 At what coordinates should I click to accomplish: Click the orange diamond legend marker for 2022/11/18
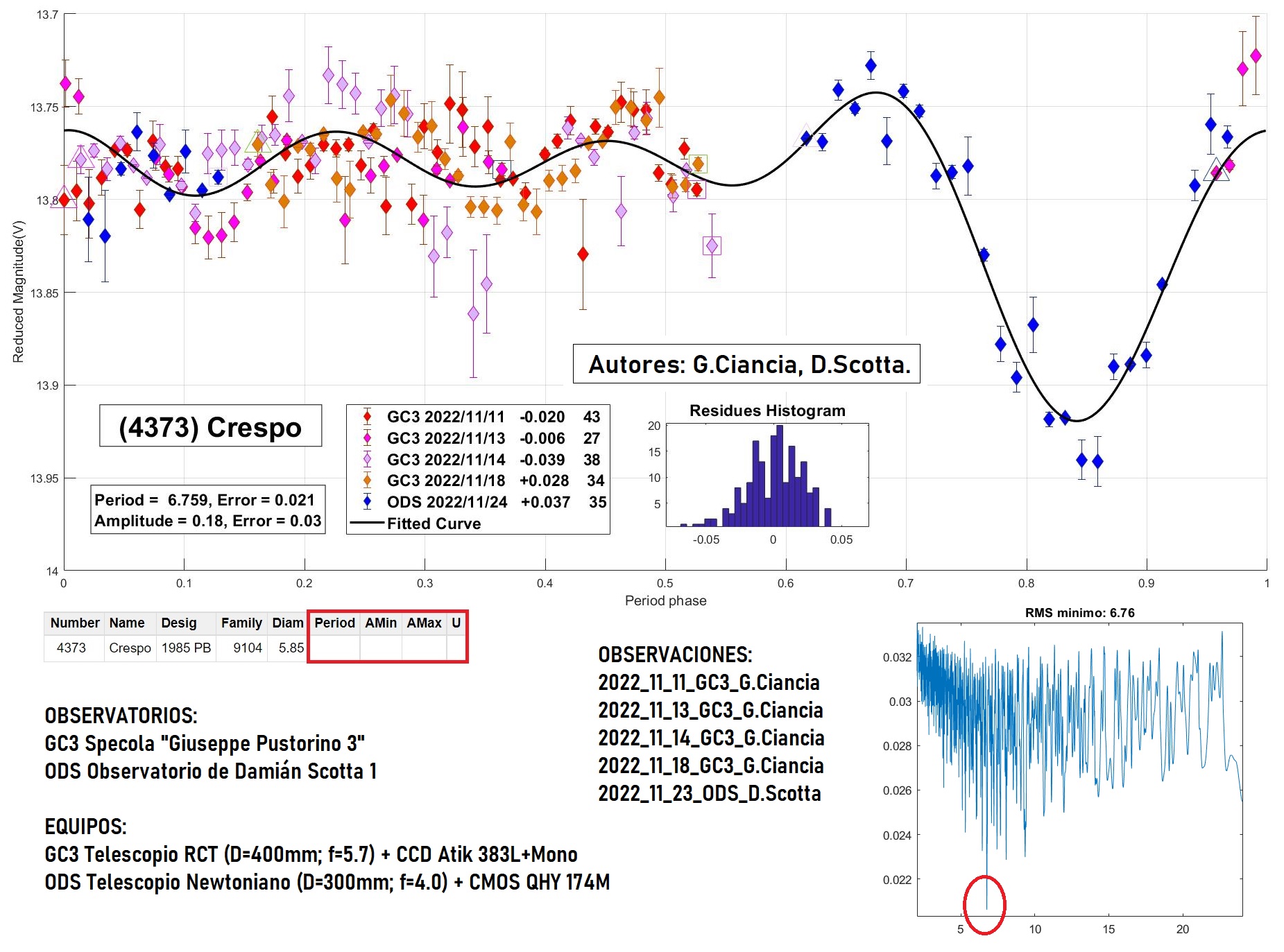[367, 481]
